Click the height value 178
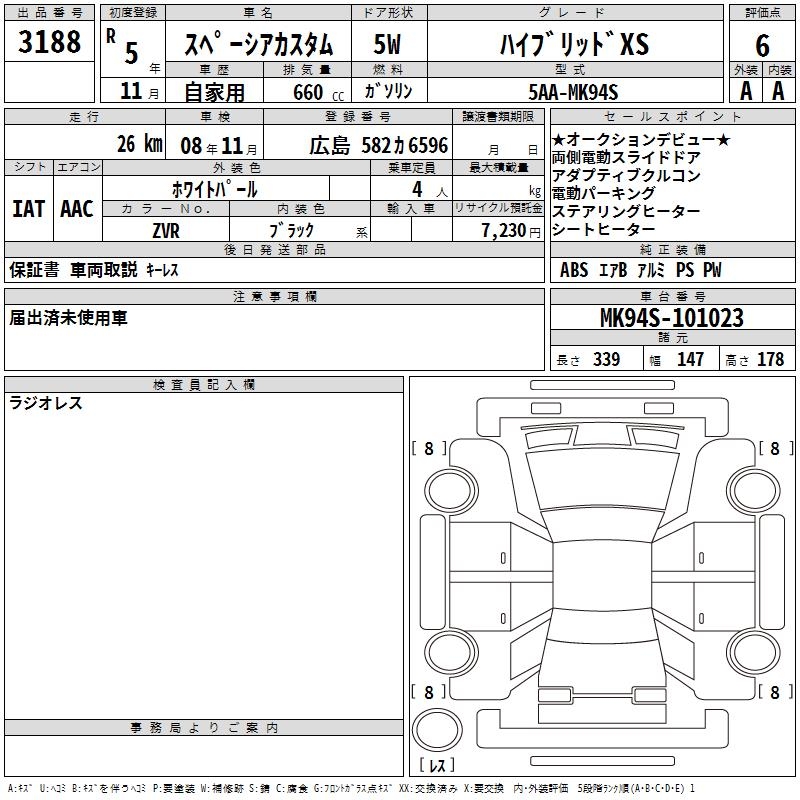Screen dimensions: 800x800 [x=770, y=359]
